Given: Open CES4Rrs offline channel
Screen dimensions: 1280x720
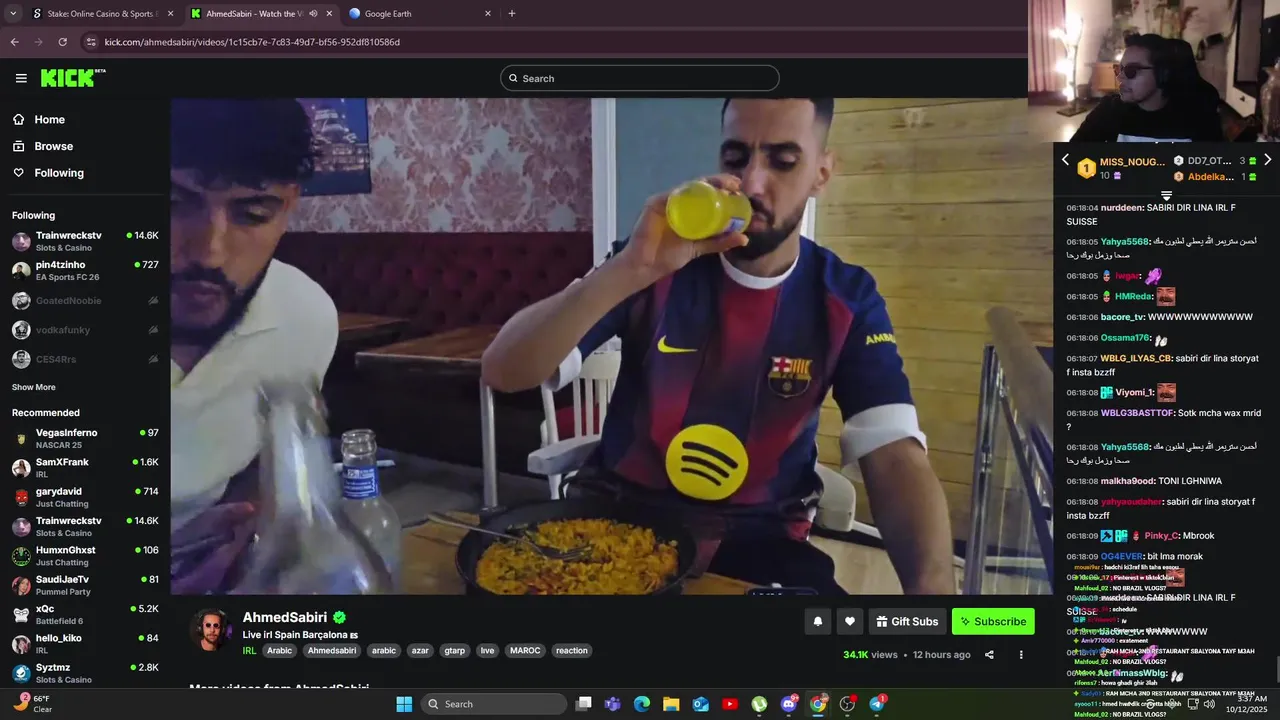Looking at the screenshot, I should (x=85, y=359).
